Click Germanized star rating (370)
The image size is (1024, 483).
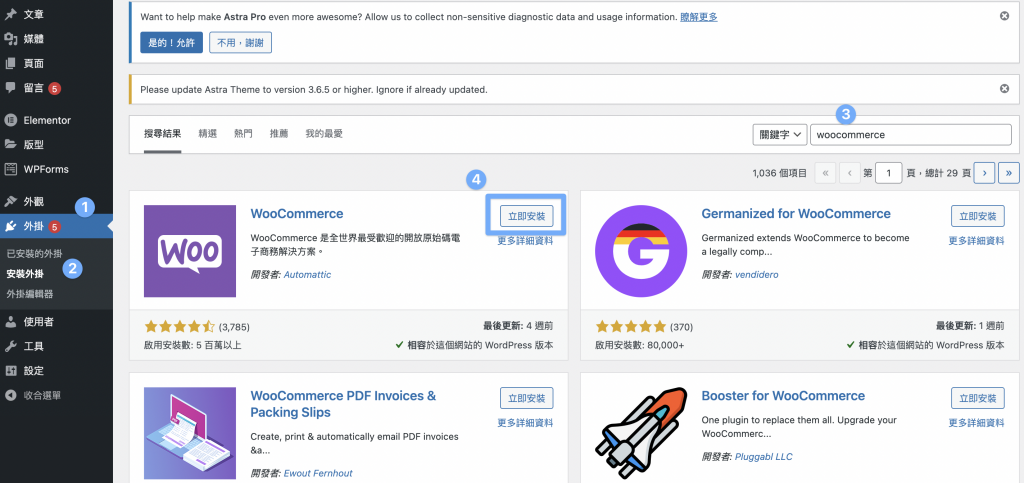pos(631,326)
